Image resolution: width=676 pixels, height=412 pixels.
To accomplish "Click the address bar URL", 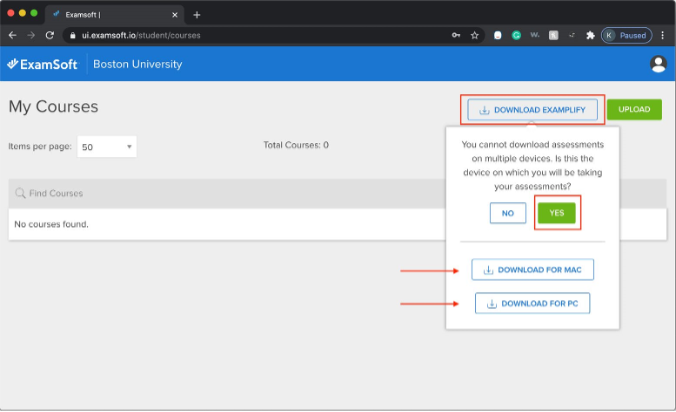I will tap(141, 35).
